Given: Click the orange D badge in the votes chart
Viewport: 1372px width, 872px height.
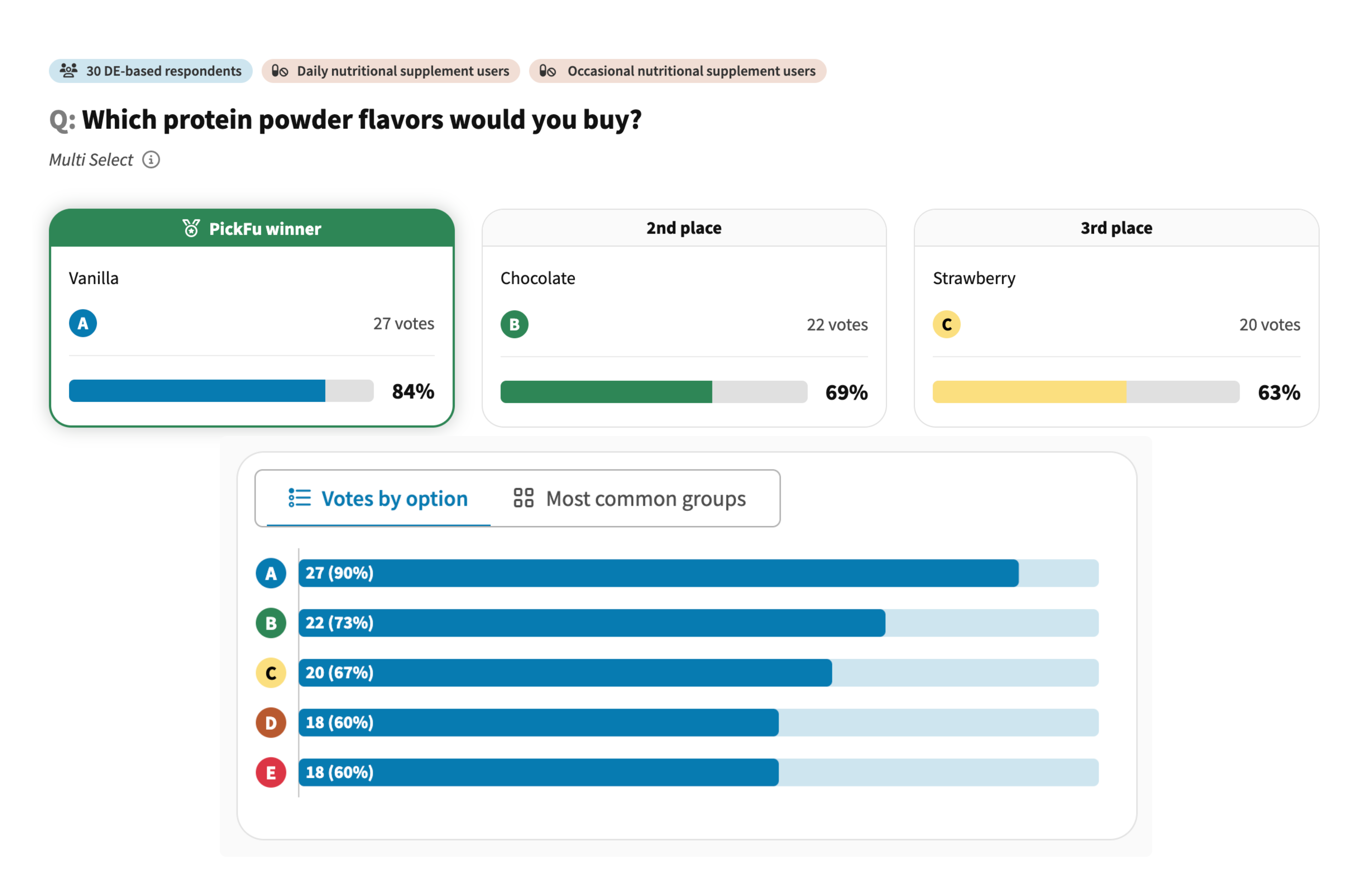Looking at the screenshot, I should point(271,723).
